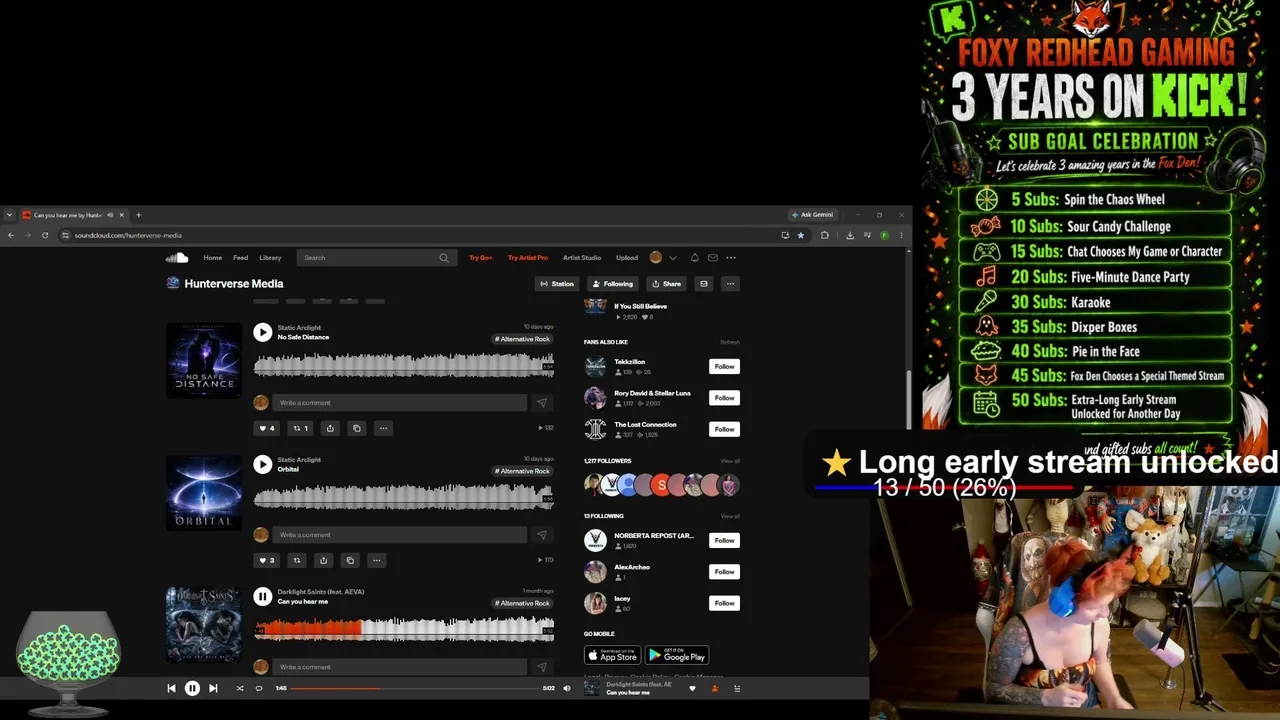This screenshot has width=1280, height=720.
Task: Open more options for Orbital track
Action: pos(376,560)
